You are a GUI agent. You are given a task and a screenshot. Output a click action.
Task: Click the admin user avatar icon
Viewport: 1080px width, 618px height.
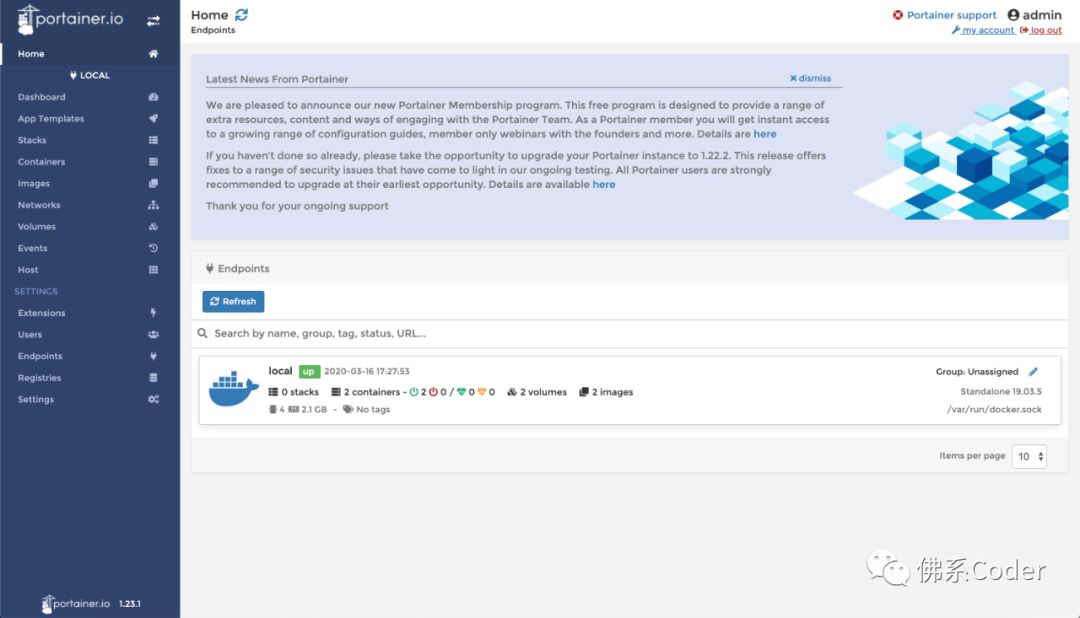[x=1013, y=14]
